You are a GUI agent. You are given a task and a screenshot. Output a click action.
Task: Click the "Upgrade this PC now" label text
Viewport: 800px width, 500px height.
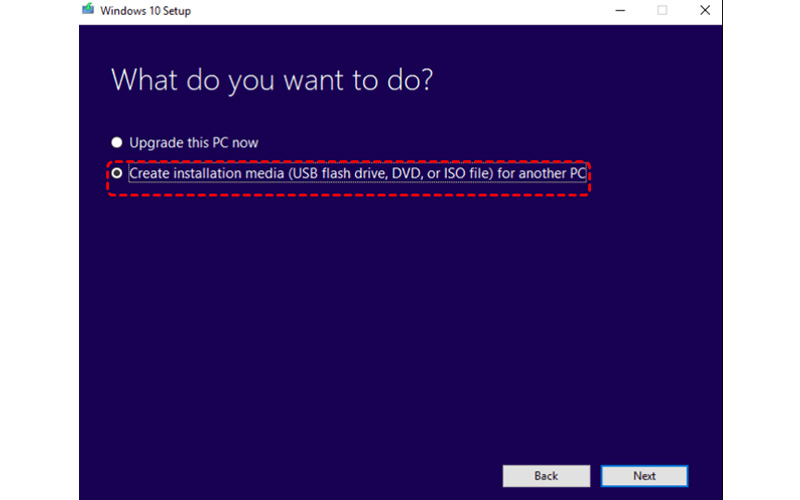[193, 143]
